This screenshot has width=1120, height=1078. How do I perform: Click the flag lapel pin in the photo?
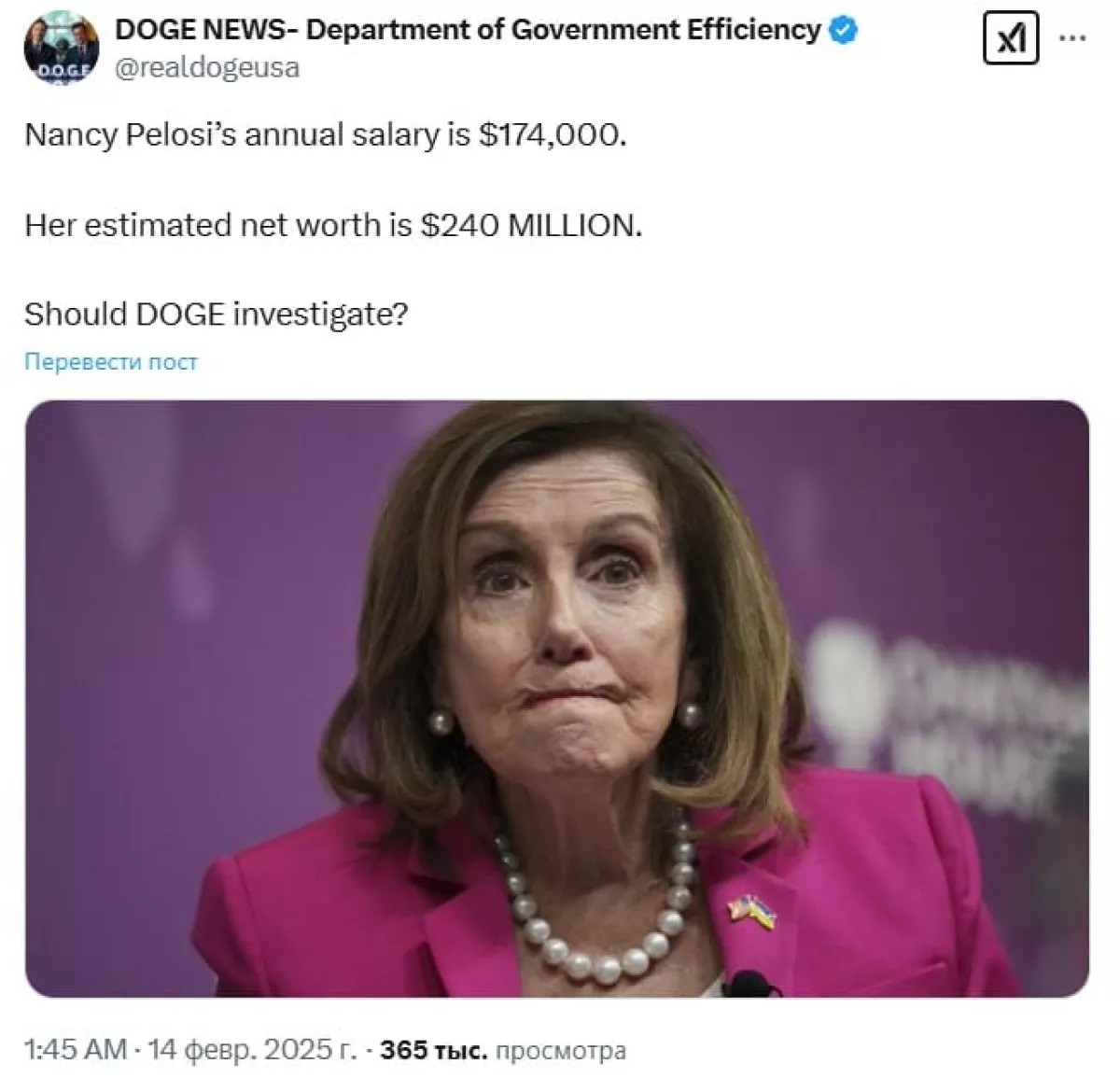tap(752, 911)
